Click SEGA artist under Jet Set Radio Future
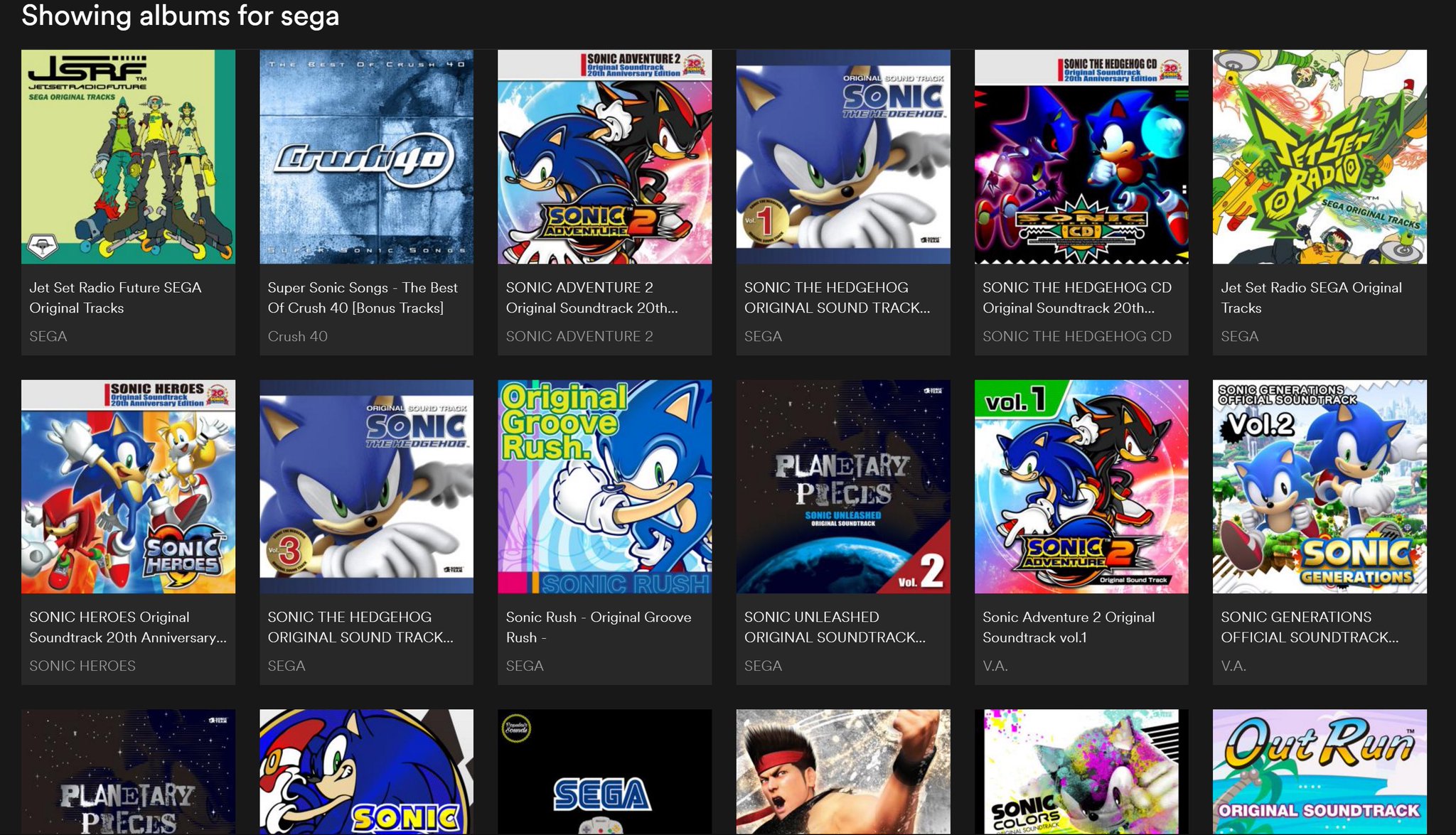Viewport: 1456px width, 835px height. click(x=48, y=336)
